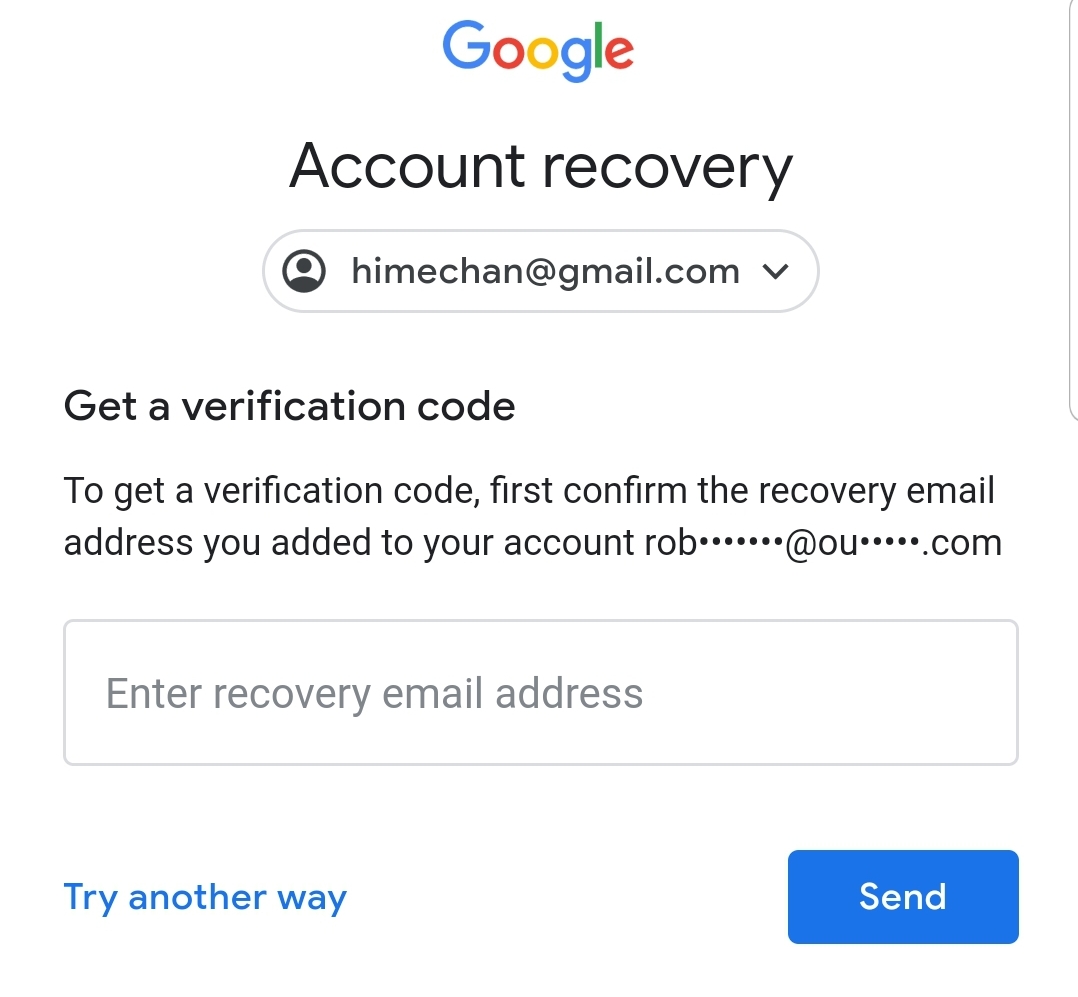Click the word Send on the button
This screenshot has height=997, width=1078.
(x=903, y=897)
